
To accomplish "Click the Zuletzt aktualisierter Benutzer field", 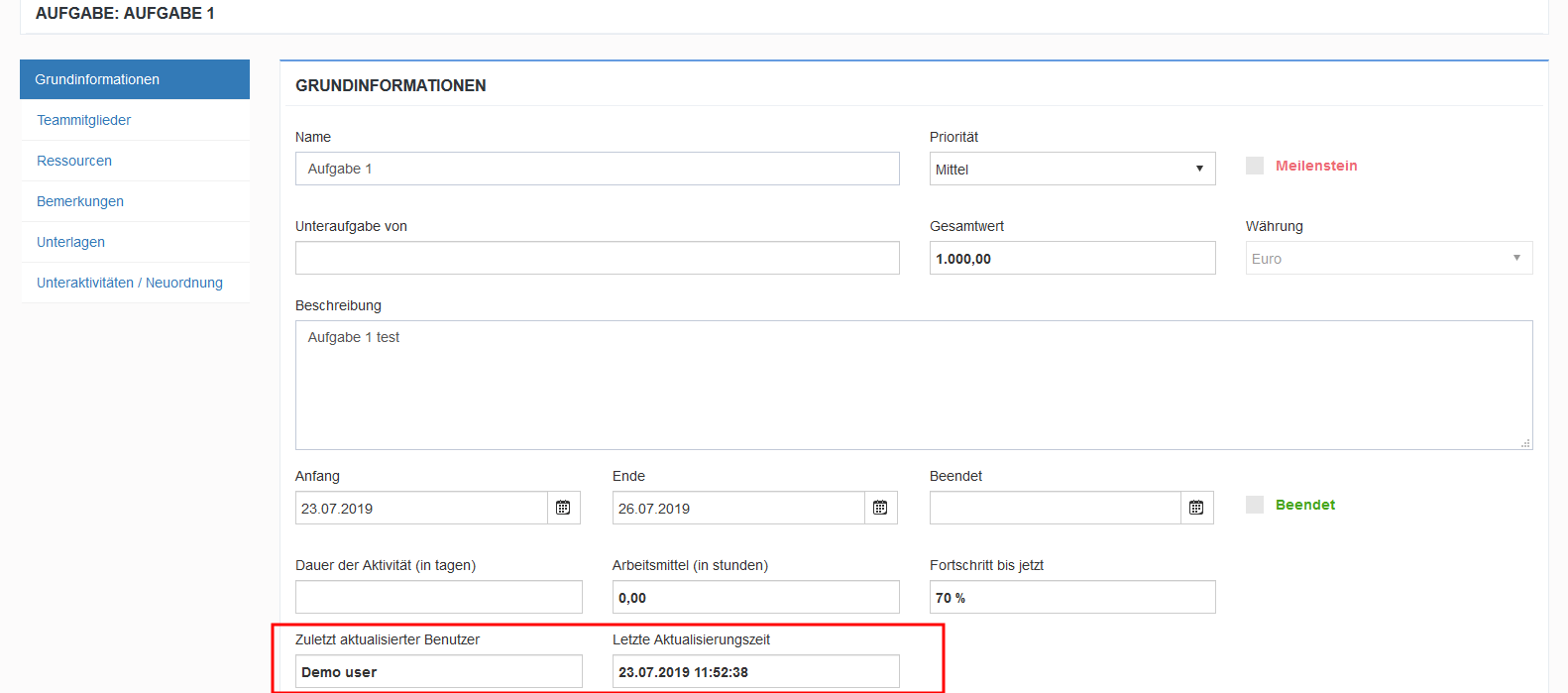I will tap(439, 671).
